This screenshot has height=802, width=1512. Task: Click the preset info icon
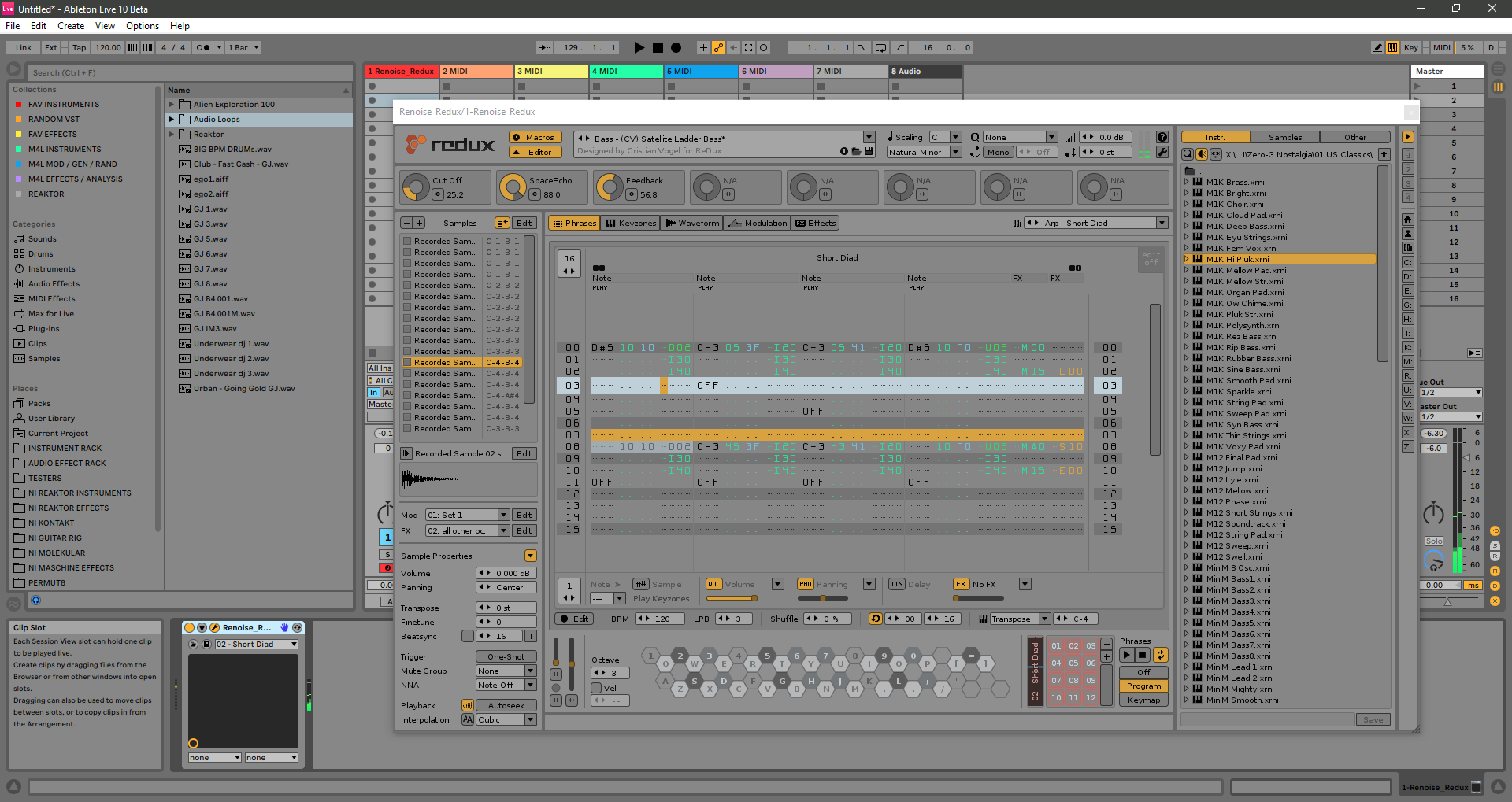tap(844, 151)
